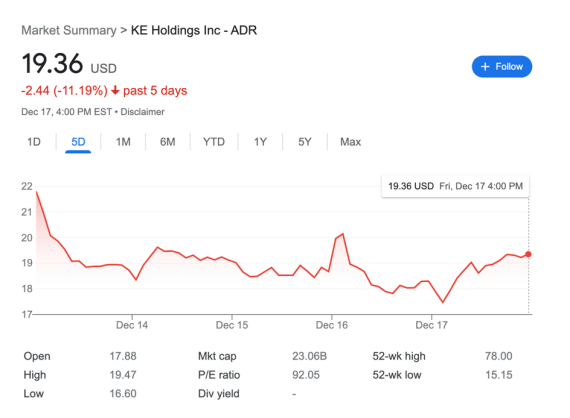Viewport: 570px width, 418px height.
Task: Click the Low value 16.60
Action: point(123,394)
